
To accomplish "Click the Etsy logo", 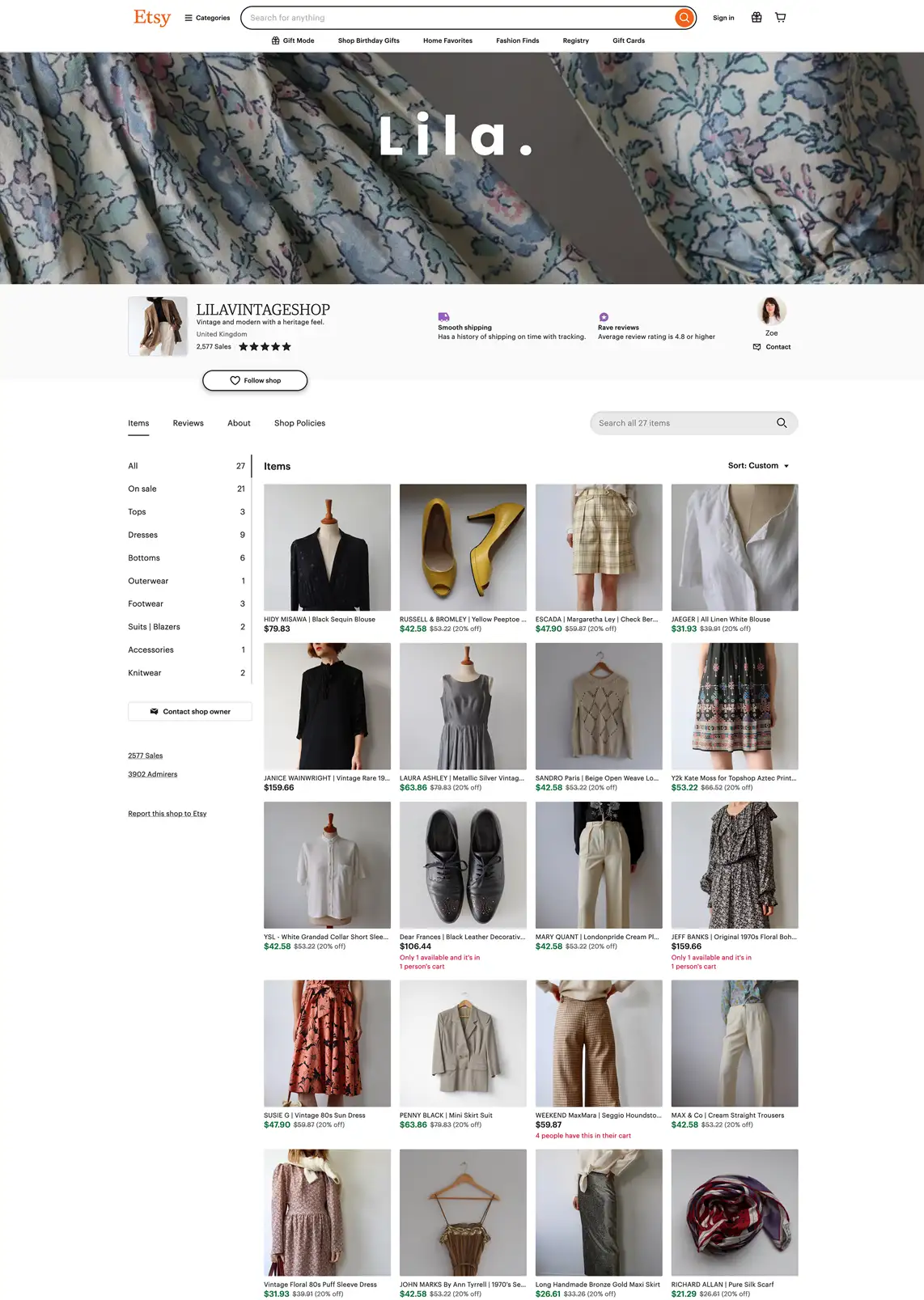I will pyautogui.click(x=152, y=17).
